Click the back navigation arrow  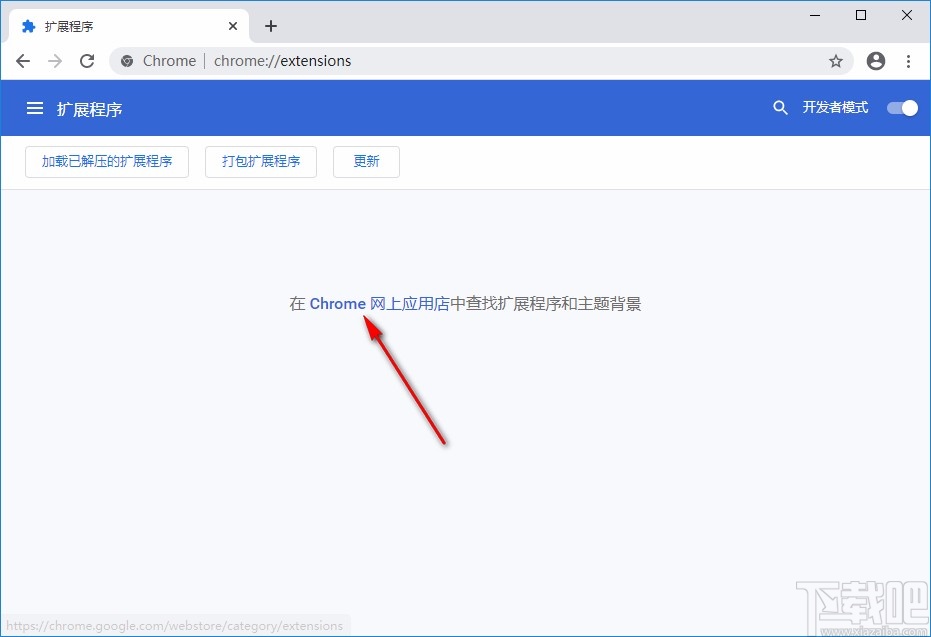(x=23, y=61)
